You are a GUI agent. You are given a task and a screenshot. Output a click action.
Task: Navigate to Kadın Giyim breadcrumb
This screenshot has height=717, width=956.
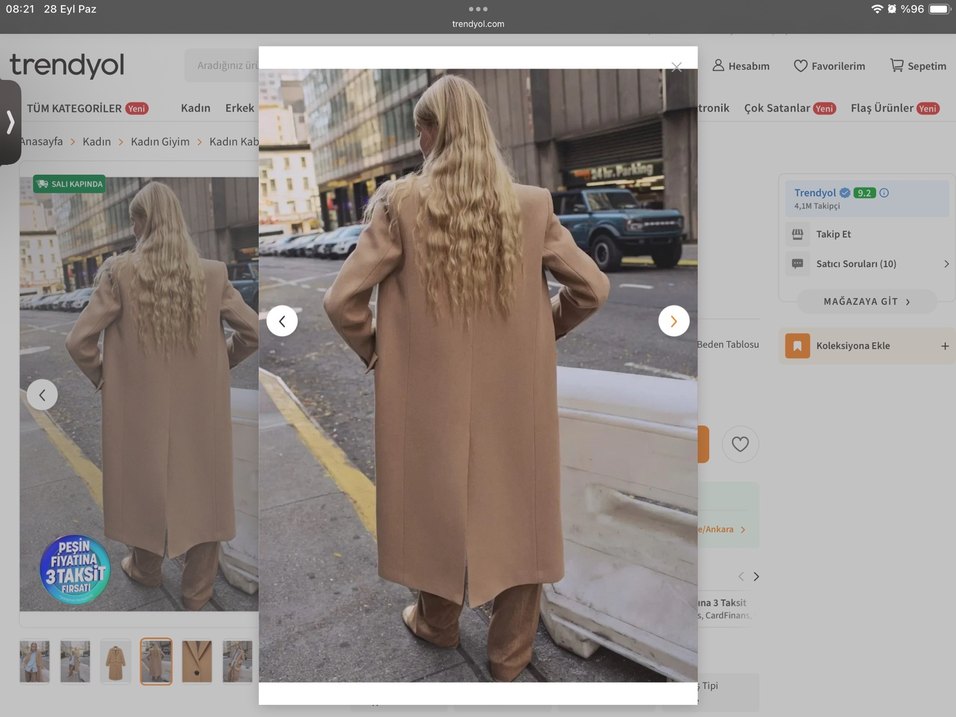pos(163,142)
